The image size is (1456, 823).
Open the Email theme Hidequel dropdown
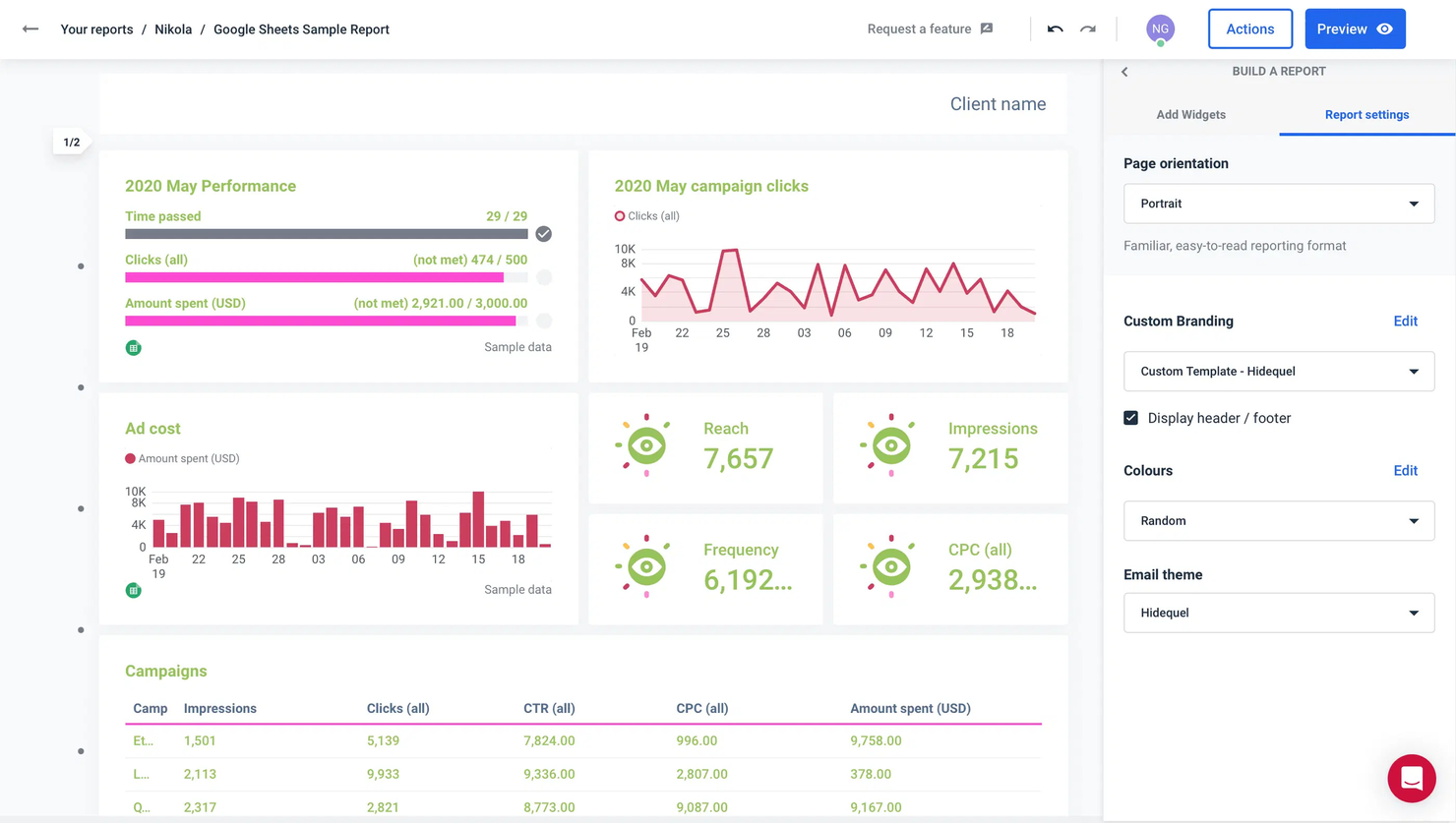click(x=1278, y=613)
